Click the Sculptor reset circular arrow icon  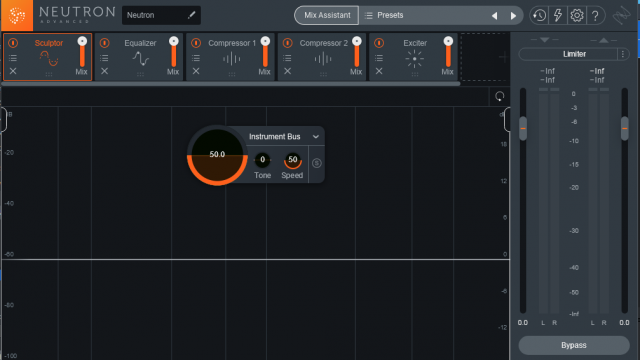(x=500, y=96)
